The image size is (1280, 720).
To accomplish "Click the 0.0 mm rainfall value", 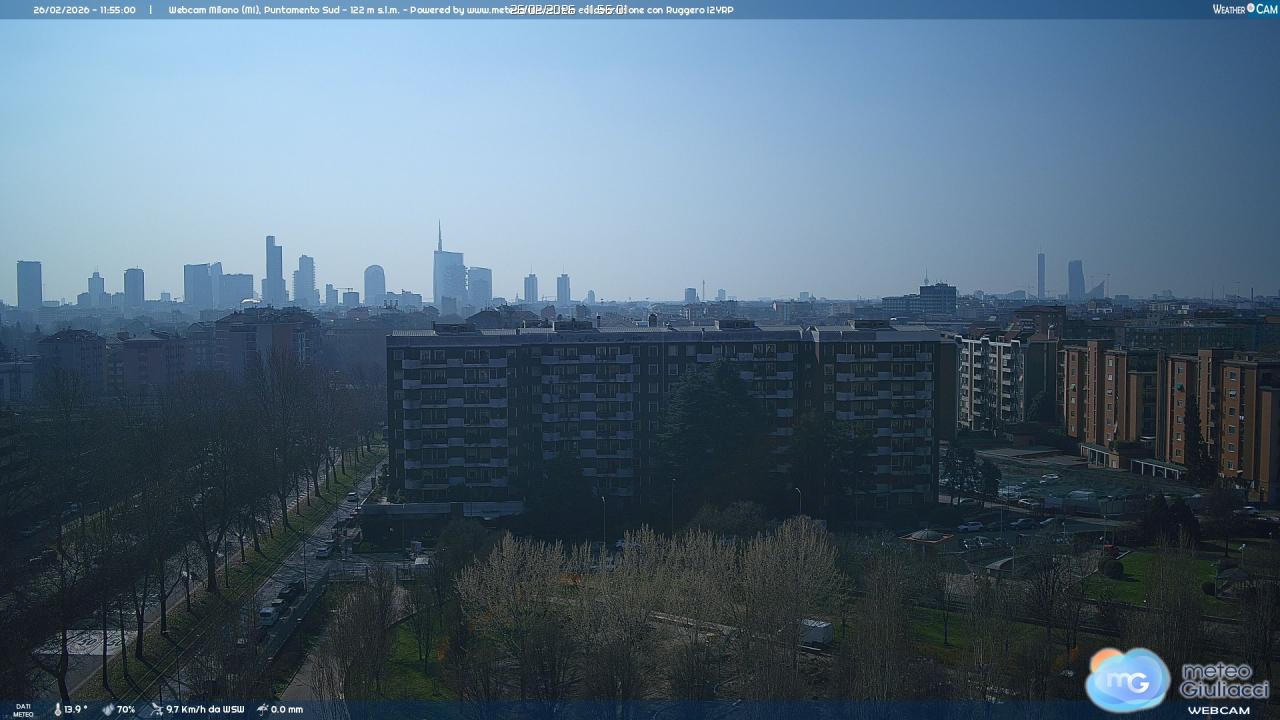I will [287, 709].
